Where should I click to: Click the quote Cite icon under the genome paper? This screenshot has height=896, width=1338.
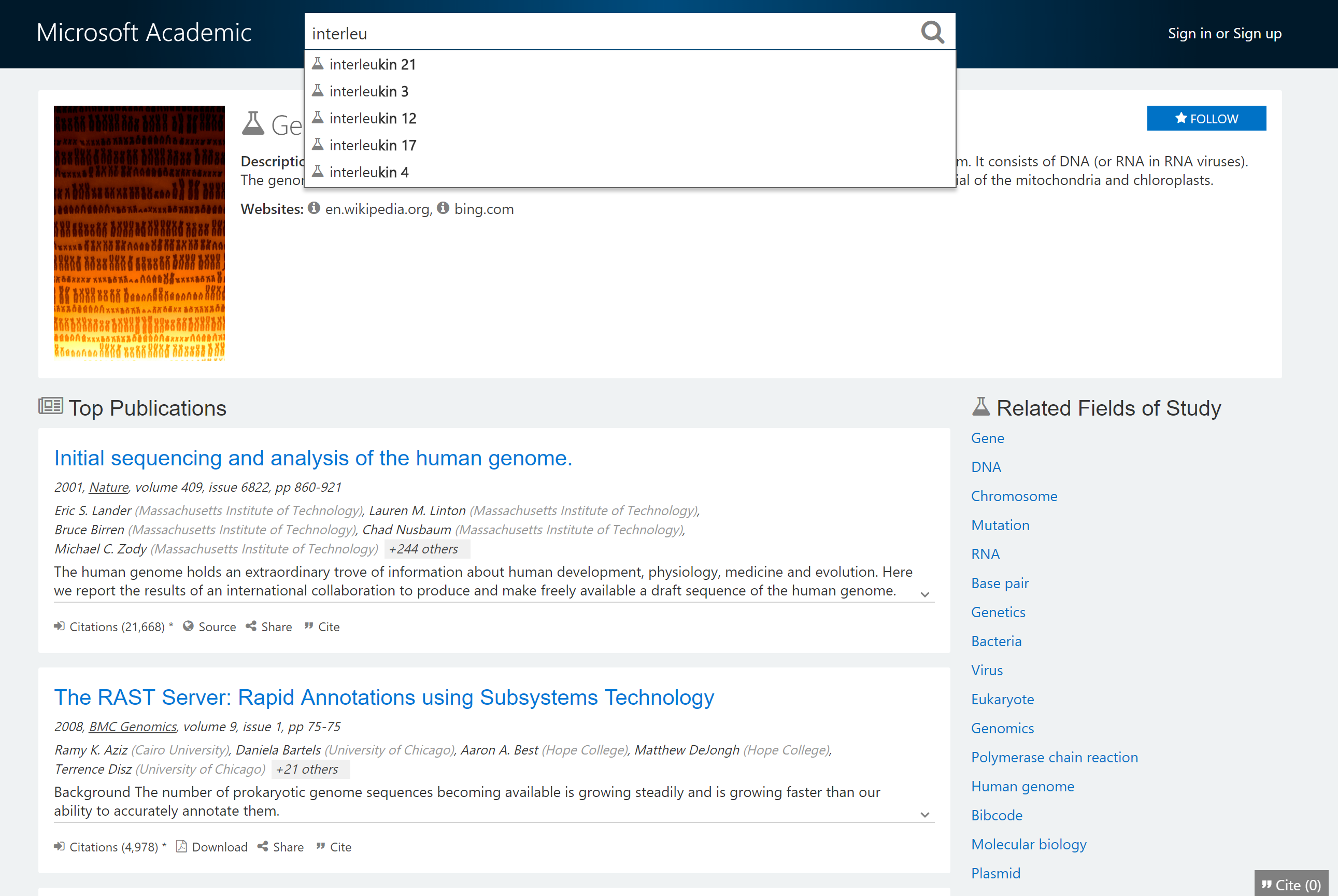(x=309, y=625)
